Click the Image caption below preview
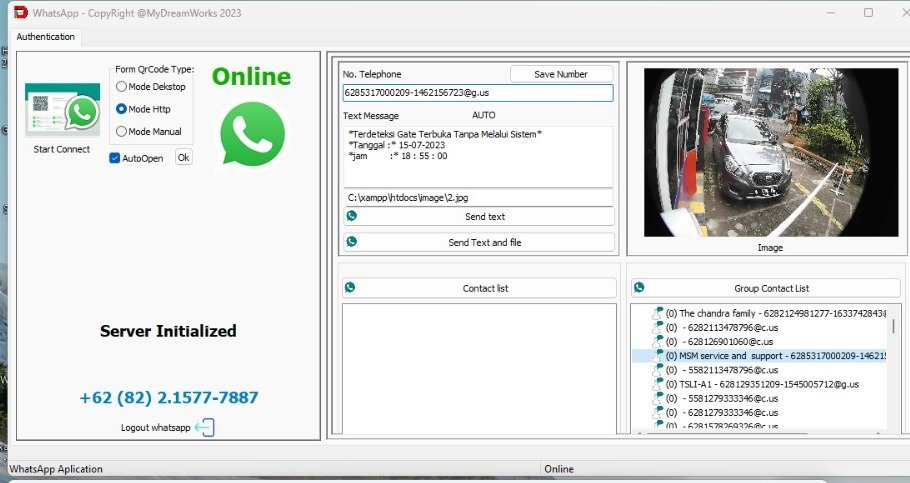Image resolution: width=910 pixels, height=483 pixels. point(770,247)
